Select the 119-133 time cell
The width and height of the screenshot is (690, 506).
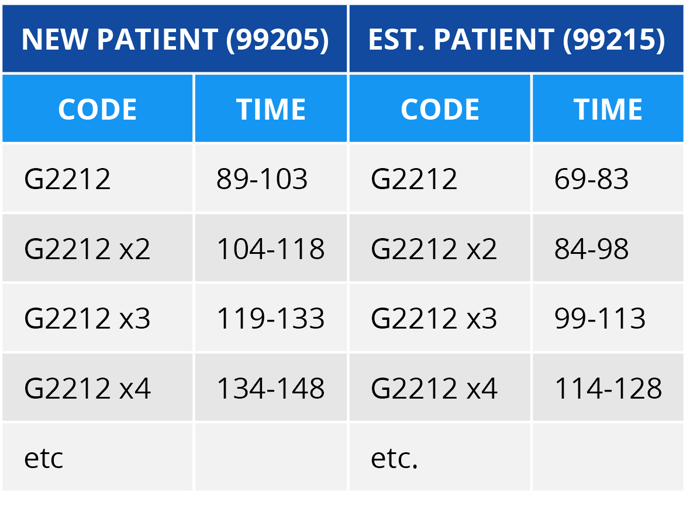(x=270, y=318)
